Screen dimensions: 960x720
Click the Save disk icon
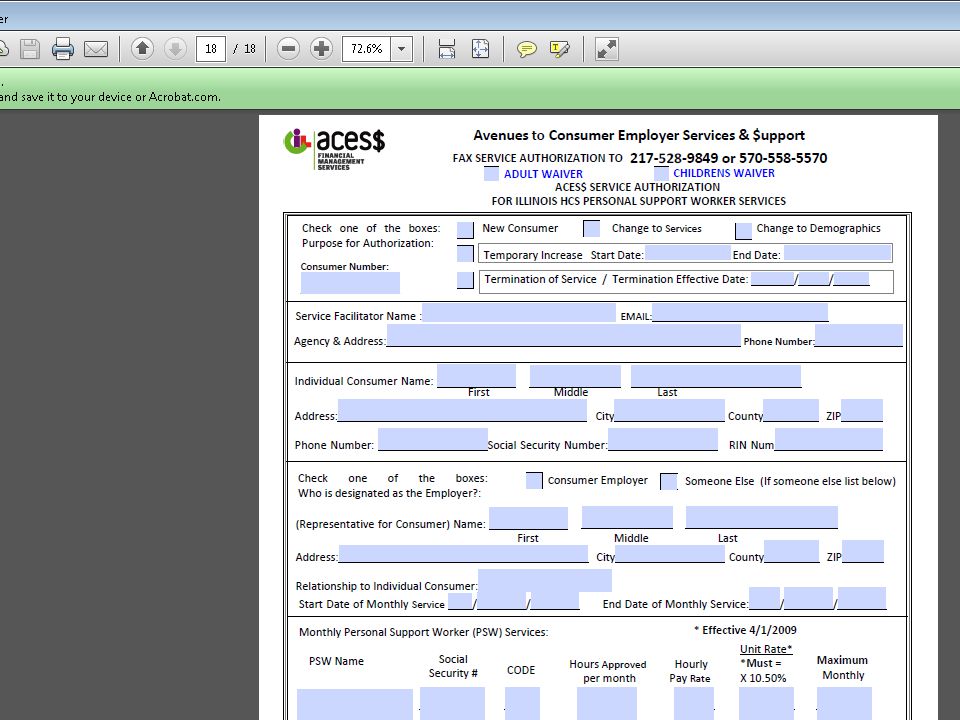pos(29,49)
